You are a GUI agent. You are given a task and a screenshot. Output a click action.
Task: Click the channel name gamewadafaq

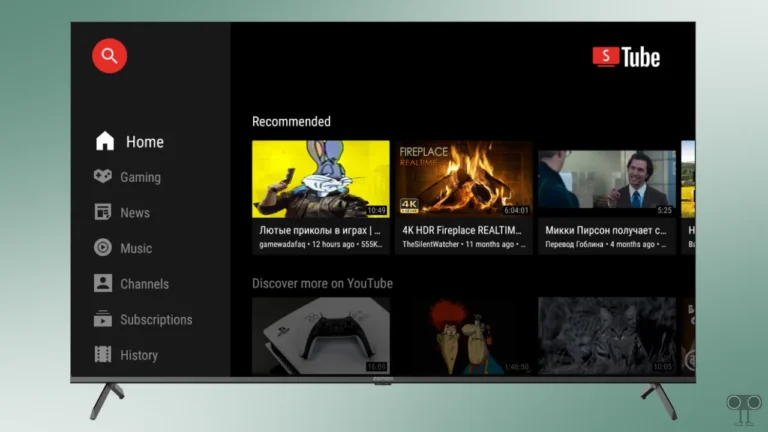282,244
